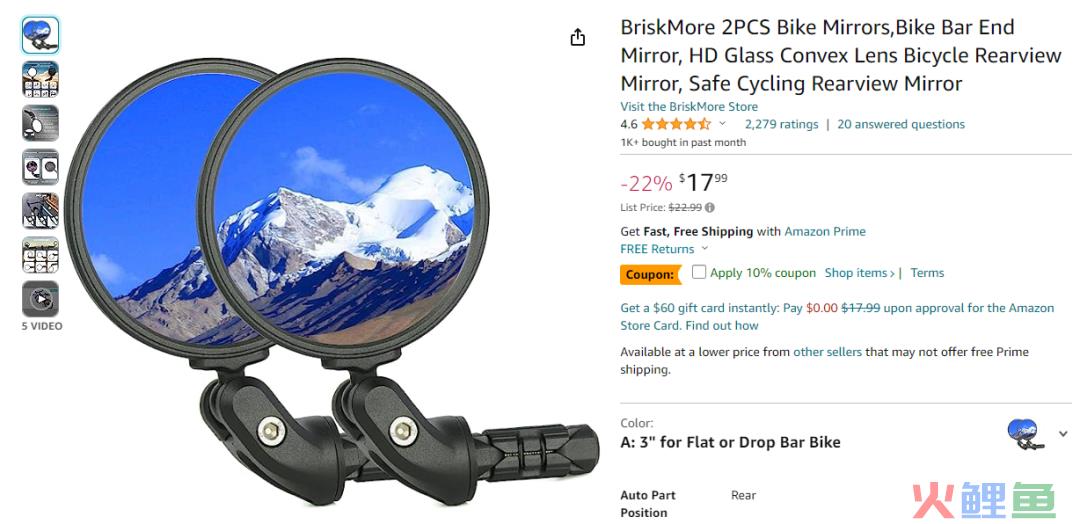The height and width of the screenshot is (524, 1080).
Task: Click the share icon above product image
Action: click(x=577, y=37)
